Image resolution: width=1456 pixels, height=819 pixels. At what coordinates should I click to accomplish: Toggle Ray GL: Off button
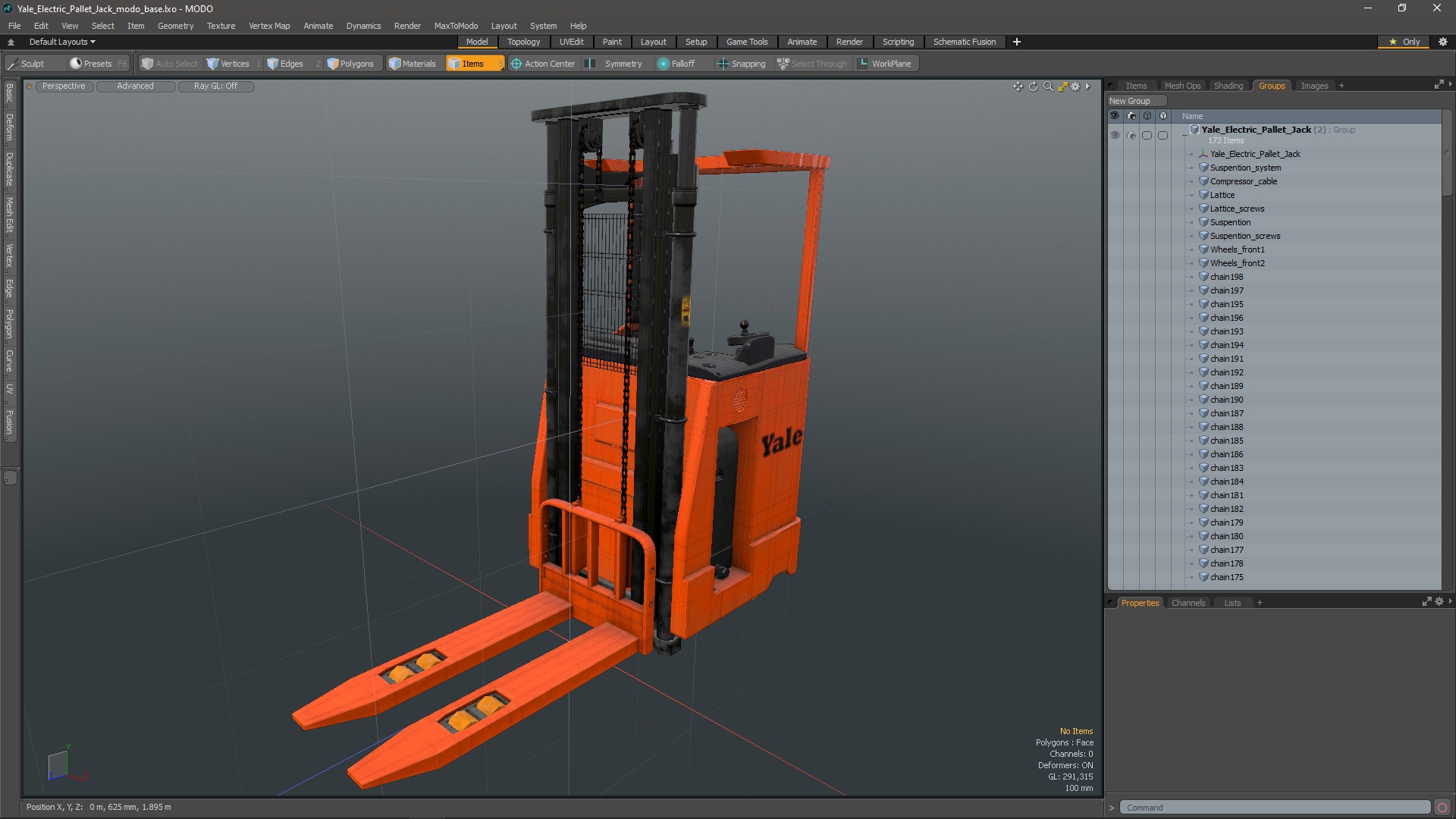pos(215,86)
